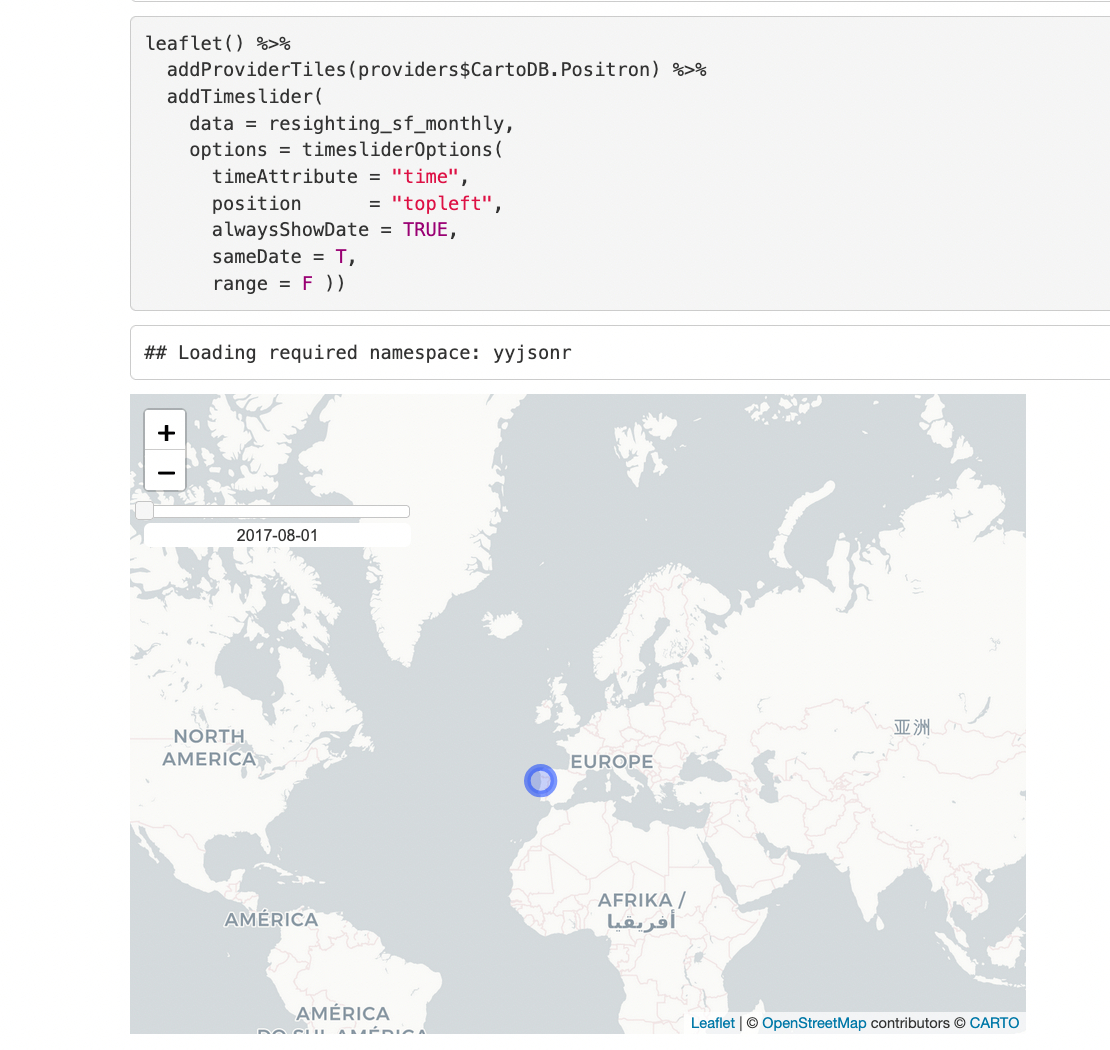
Task: Open the CARTO attribution link
Action: coord(994,1023)
